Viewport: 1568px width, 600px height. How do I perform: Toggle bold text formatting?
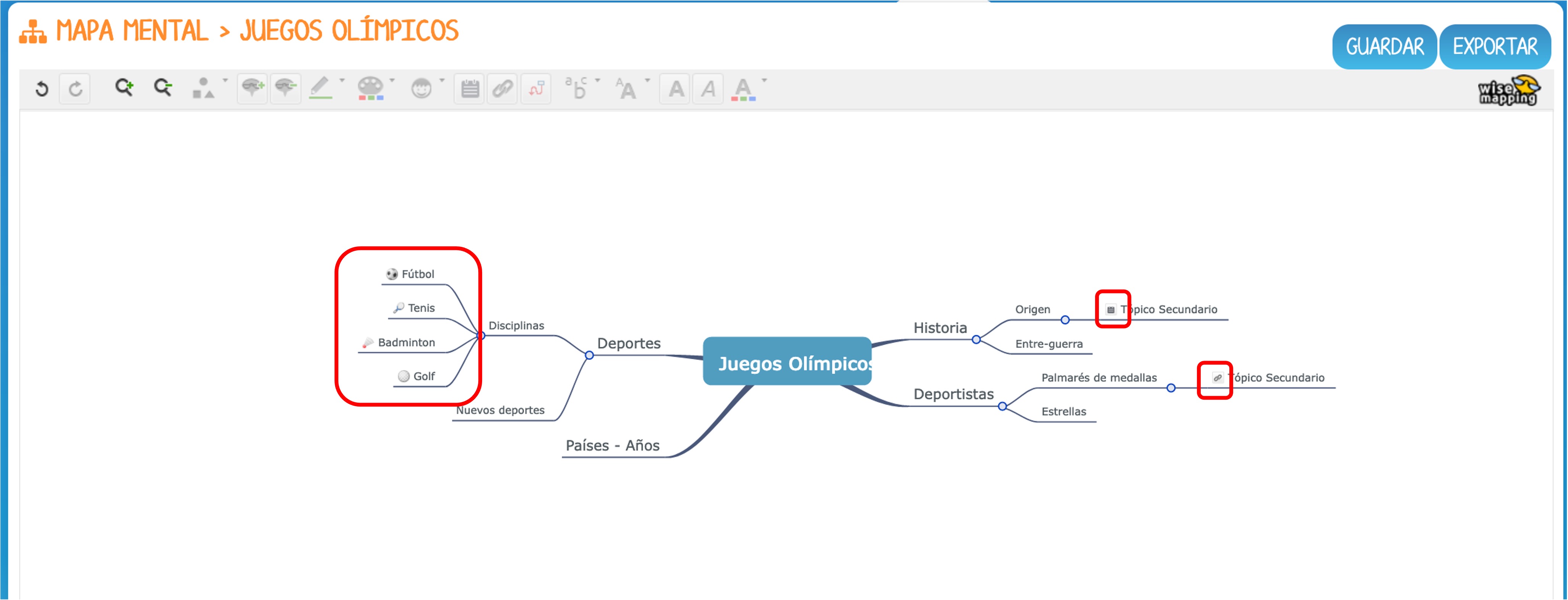[675, 89]
